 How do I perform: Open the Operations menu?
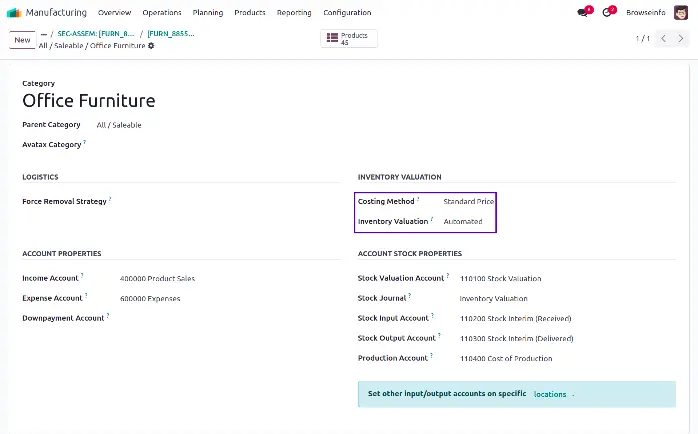pyautogui.click(x=161, y=13)
